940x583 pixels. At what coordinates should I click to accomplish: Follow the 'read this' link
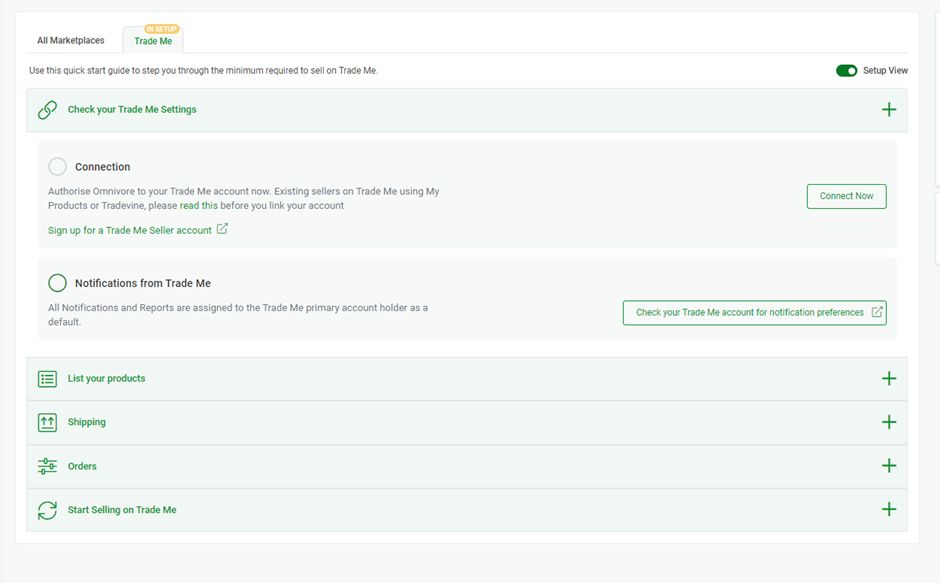(198, 205)
